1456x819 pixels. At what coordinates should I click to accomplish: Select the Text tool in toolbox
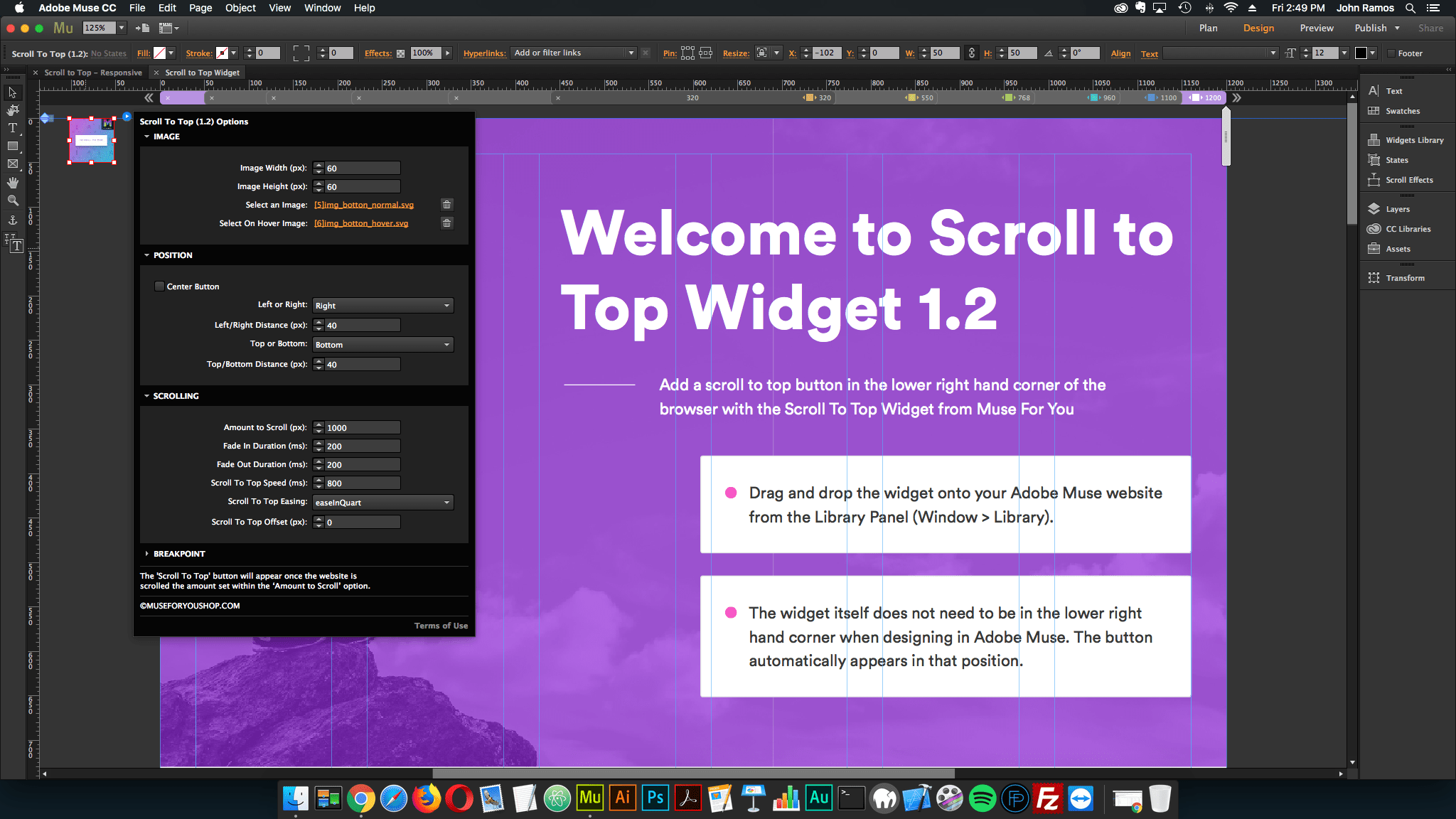13,128
